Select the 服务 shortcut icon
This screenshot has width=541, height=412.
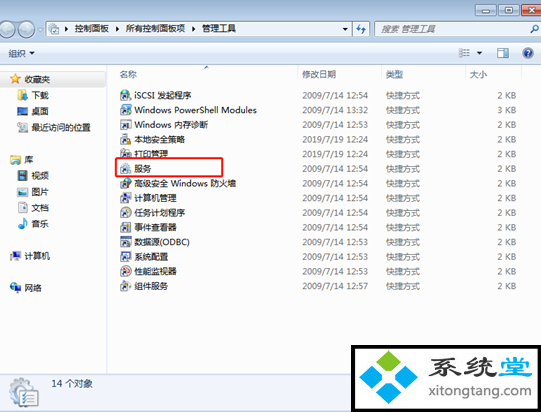coord(125,169)
